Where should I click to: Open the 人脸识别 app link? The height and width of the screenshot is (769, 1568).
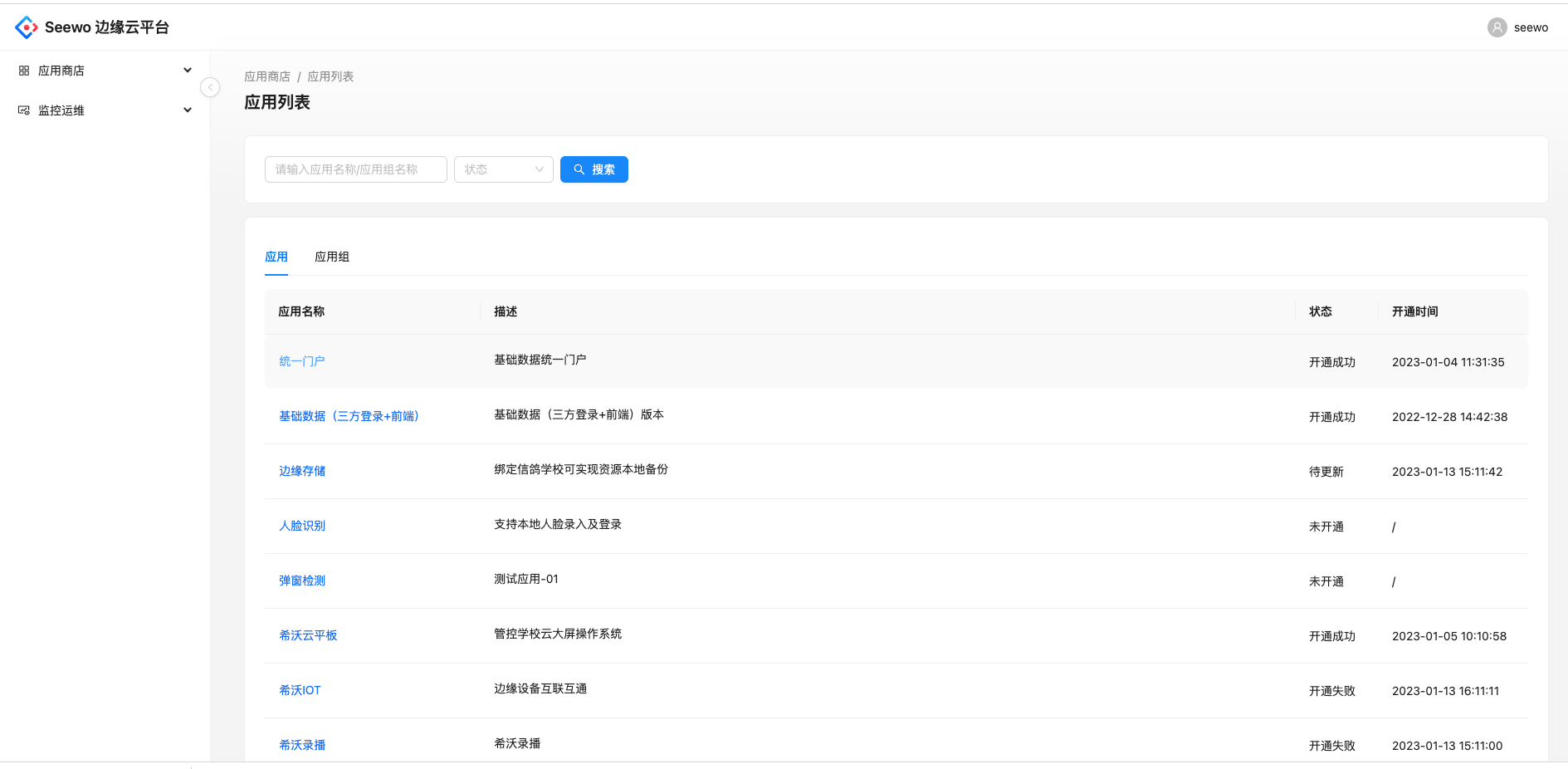pyautogui.click(x=302, y=526)
